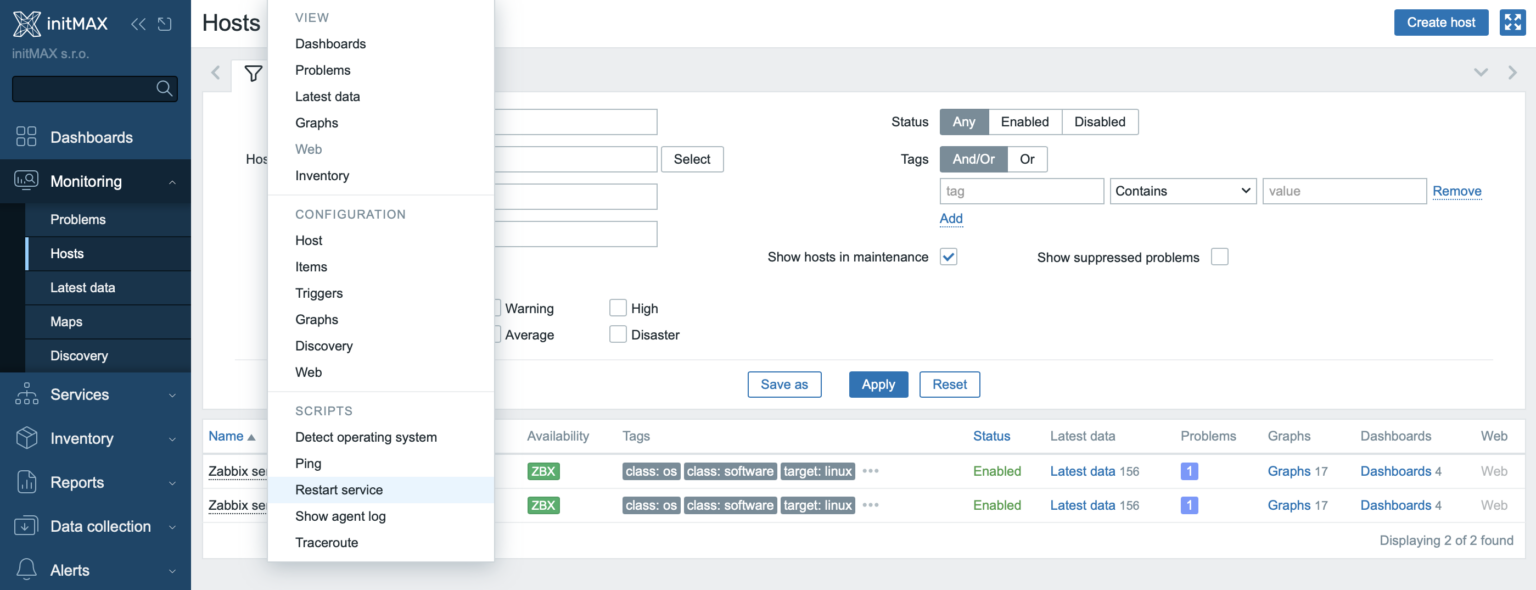Click the ellipsis icon after target: linux tag
Image resolution: width=1536 pixels, height=590 pixels.
(x=869, y=471)
